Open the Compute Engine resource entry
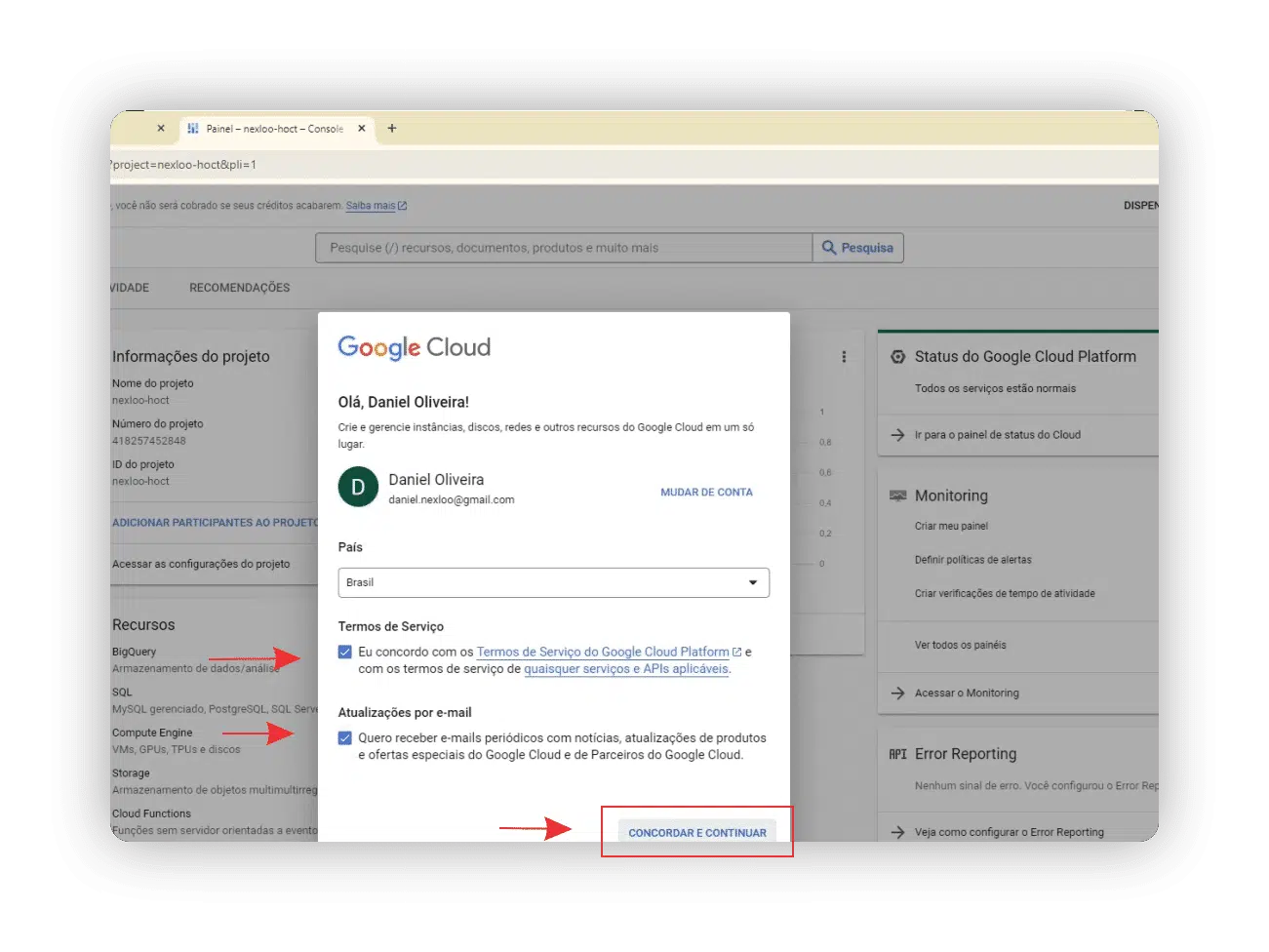The image size is (1269, 952). click(x=152, y=733)
